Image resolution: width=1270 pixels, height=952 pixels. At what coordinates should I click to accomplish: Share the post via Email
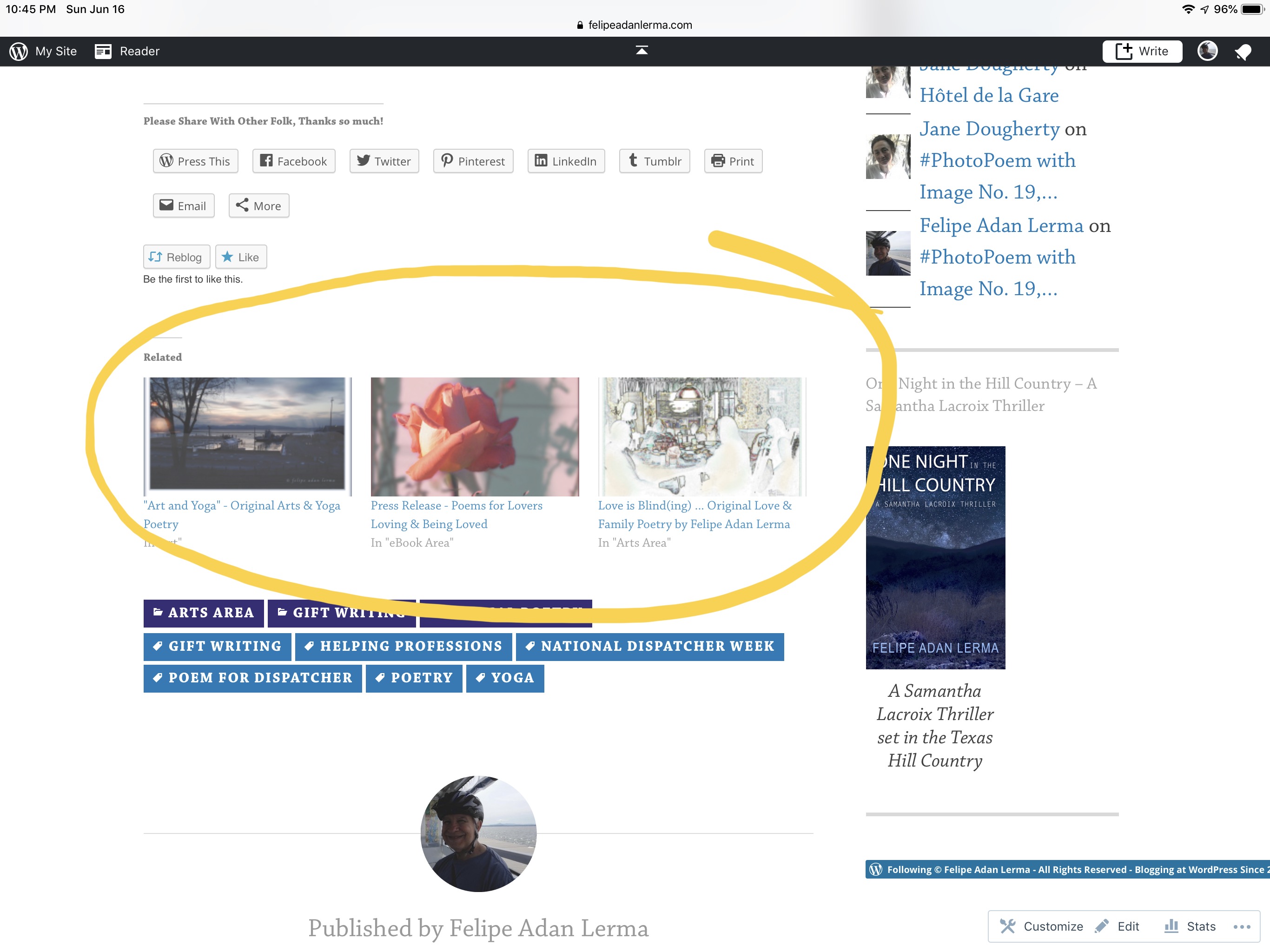coord(183,205)
